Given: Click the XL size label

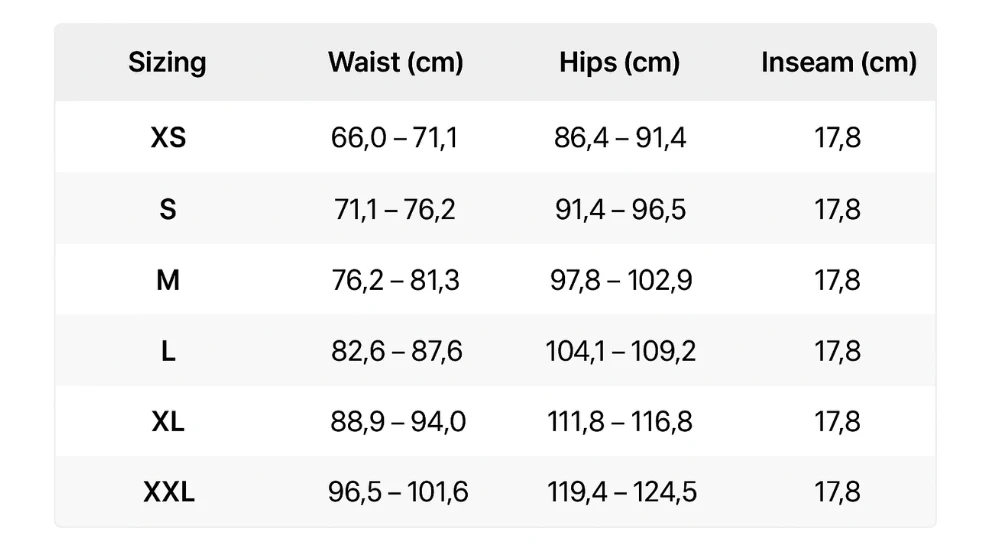Looking at the screenshot, I should coord(168,421).
